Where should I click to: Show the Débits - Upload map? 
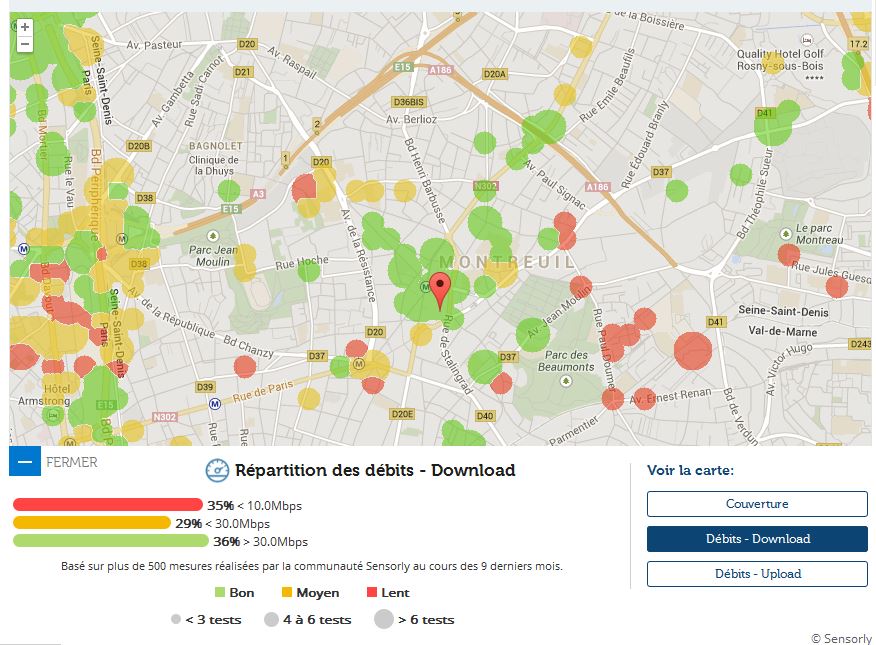(x=756, y=574)
